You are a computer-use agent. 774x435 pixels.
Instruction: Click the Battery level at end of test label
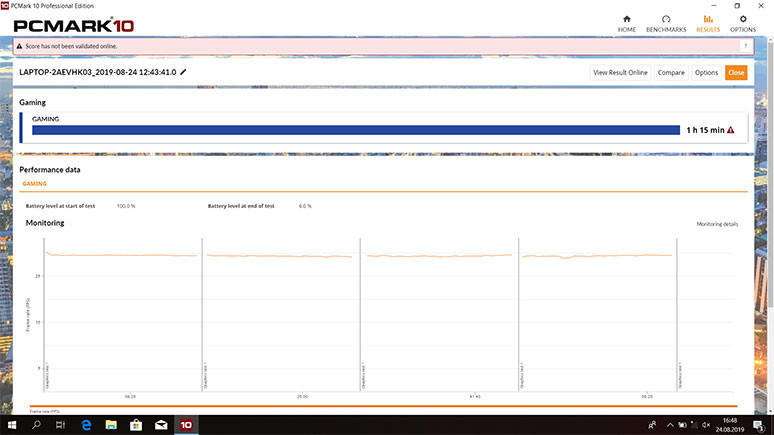click(241, 206)
